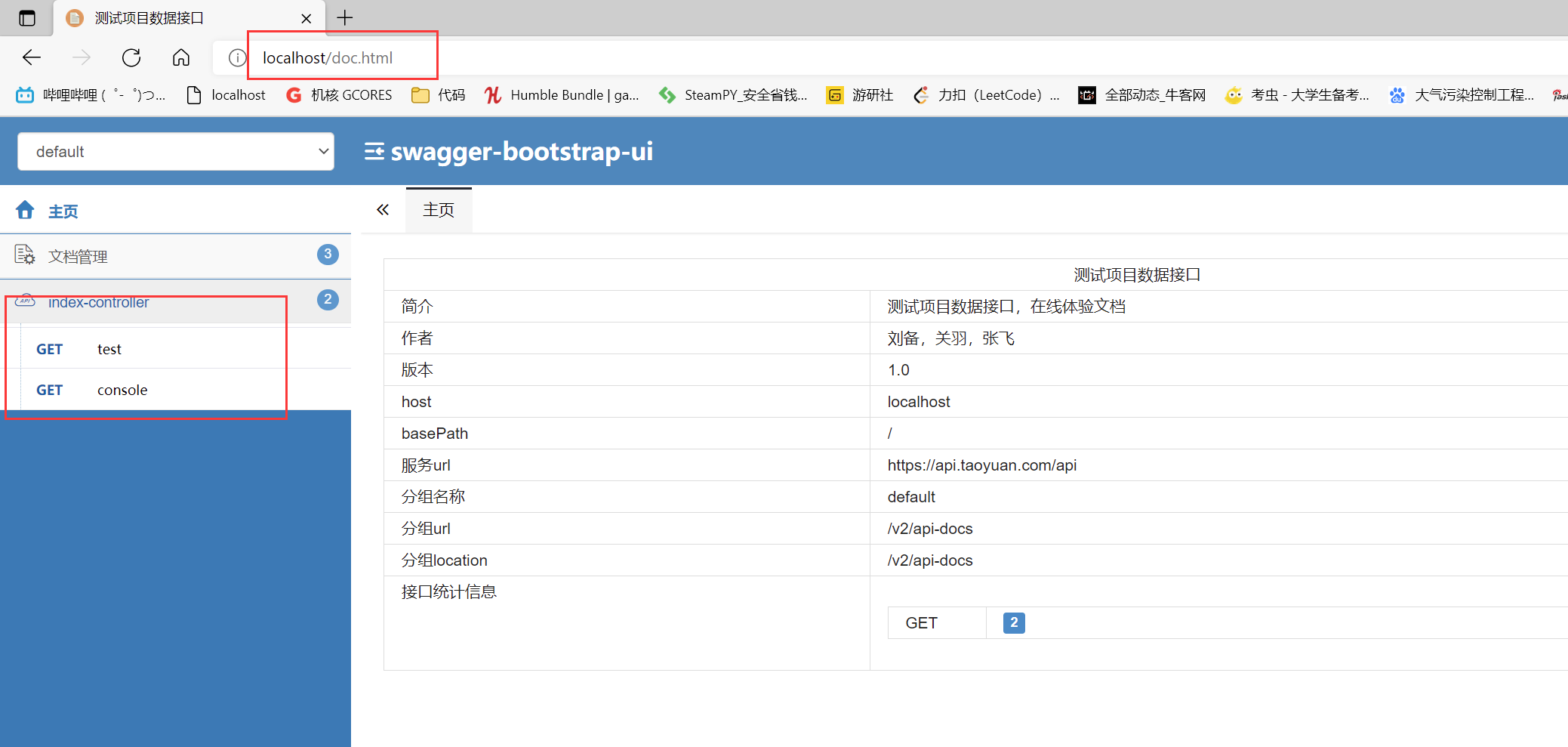
Task: Open the localhost bookmark
Action: pyautogui.click(x=226, y=95)
